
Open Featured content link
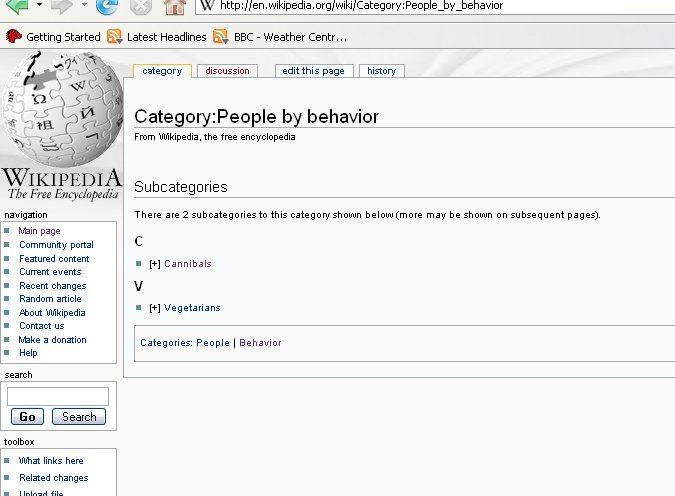[54, 259]
